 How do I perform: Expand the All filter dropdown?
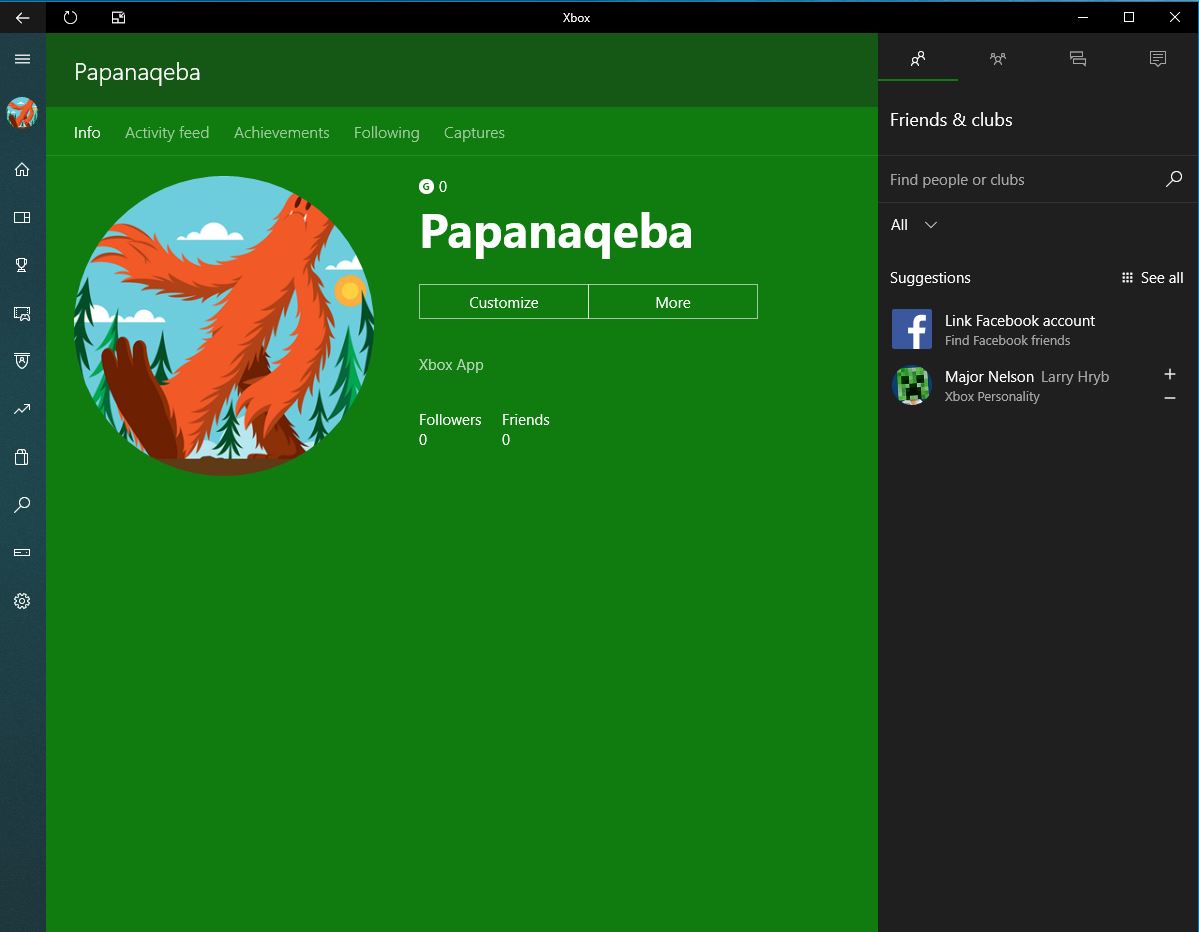[914, 225]
